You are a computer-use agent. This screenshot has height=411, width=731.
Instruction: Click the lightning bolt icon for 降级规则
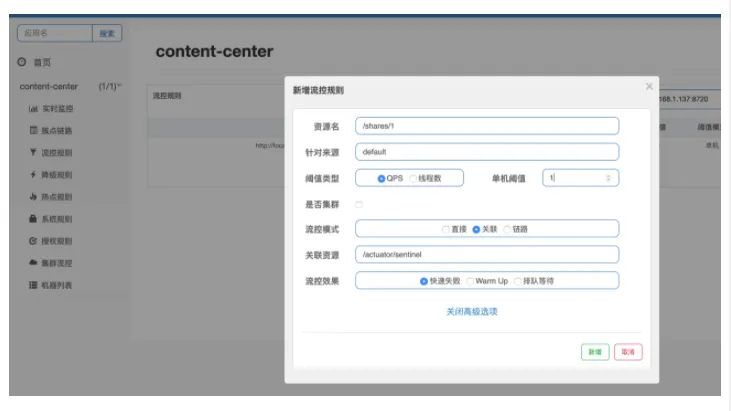pos(33,175)
